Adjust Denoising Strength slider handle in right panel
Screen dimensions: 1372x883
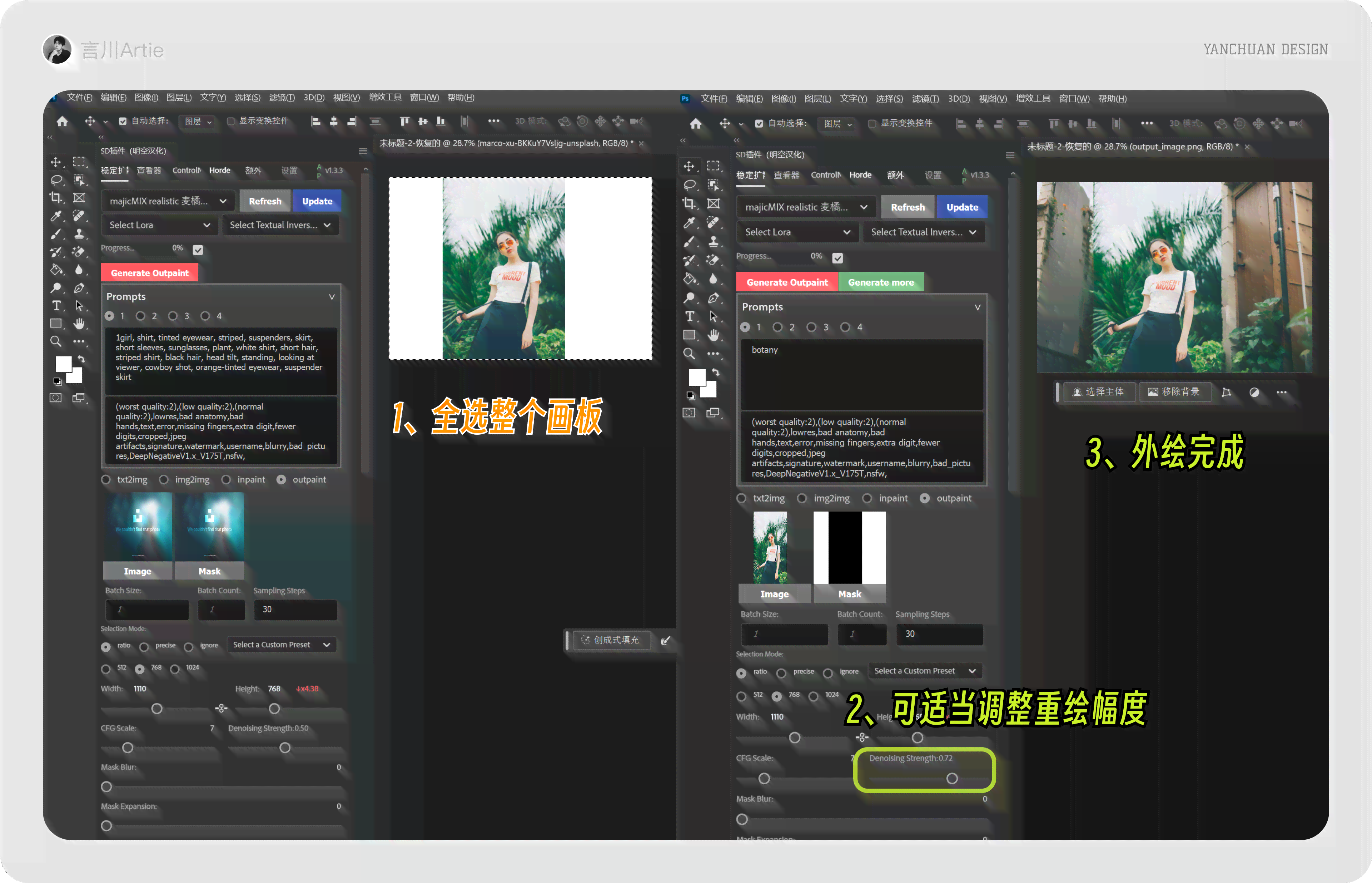click(952, 779)
